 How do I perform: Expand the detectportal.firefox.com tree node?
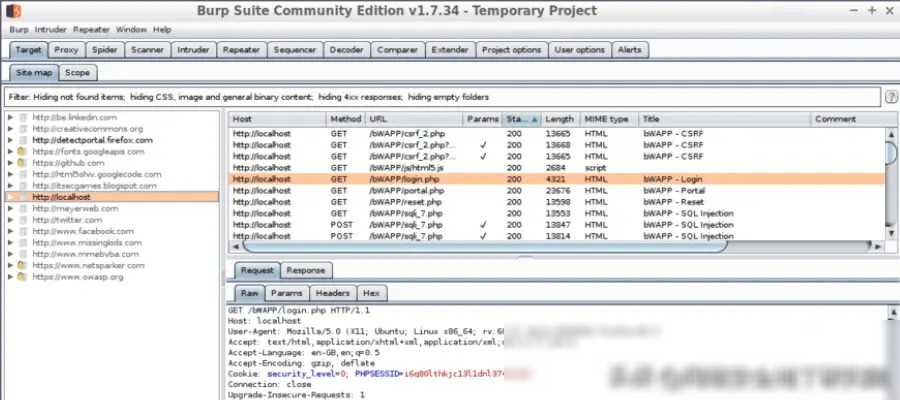click(10, 140)
